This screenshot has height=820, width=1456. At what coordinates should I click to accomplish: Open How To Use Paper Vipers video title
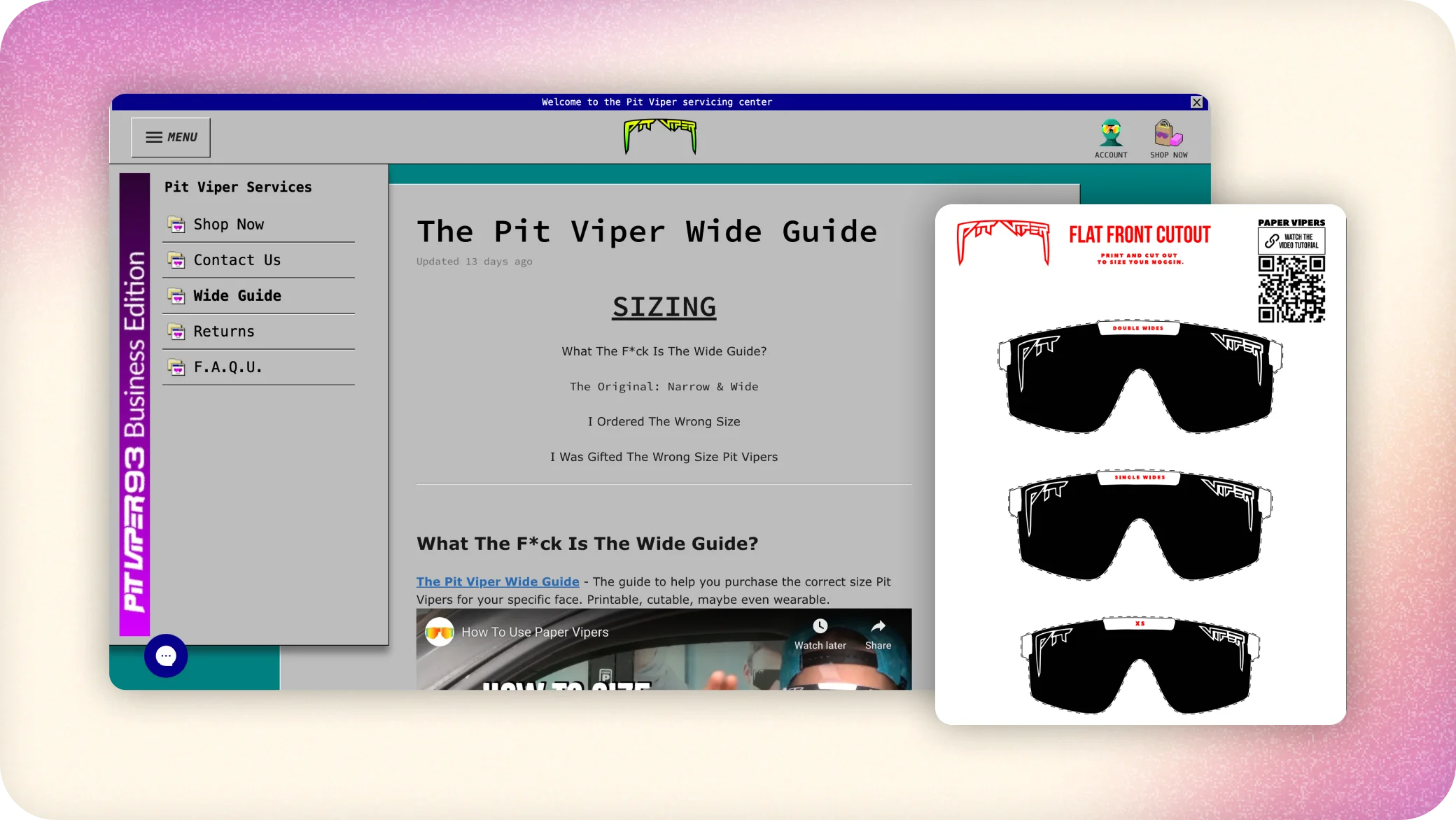click(x=535, y=632)
